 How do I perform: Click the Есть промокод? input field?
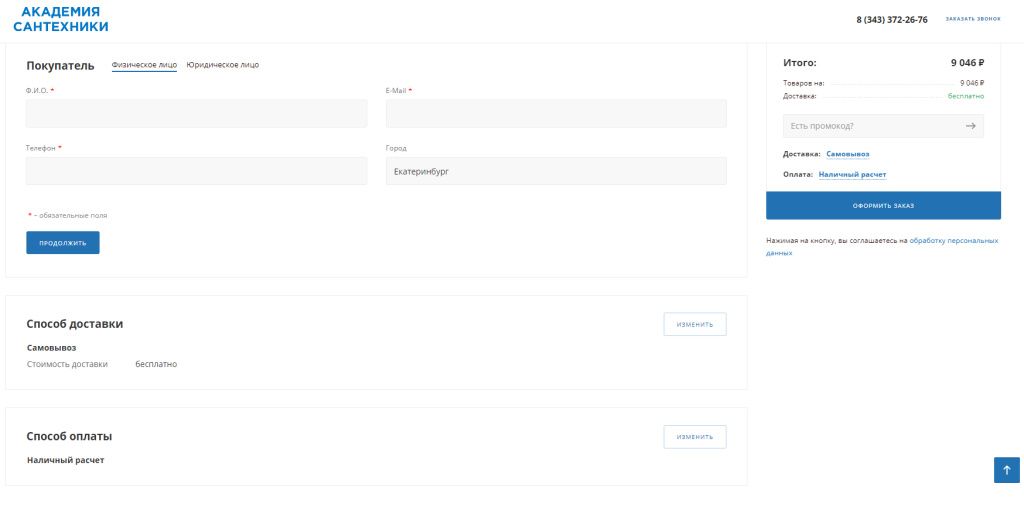click(x=870, y=126)
